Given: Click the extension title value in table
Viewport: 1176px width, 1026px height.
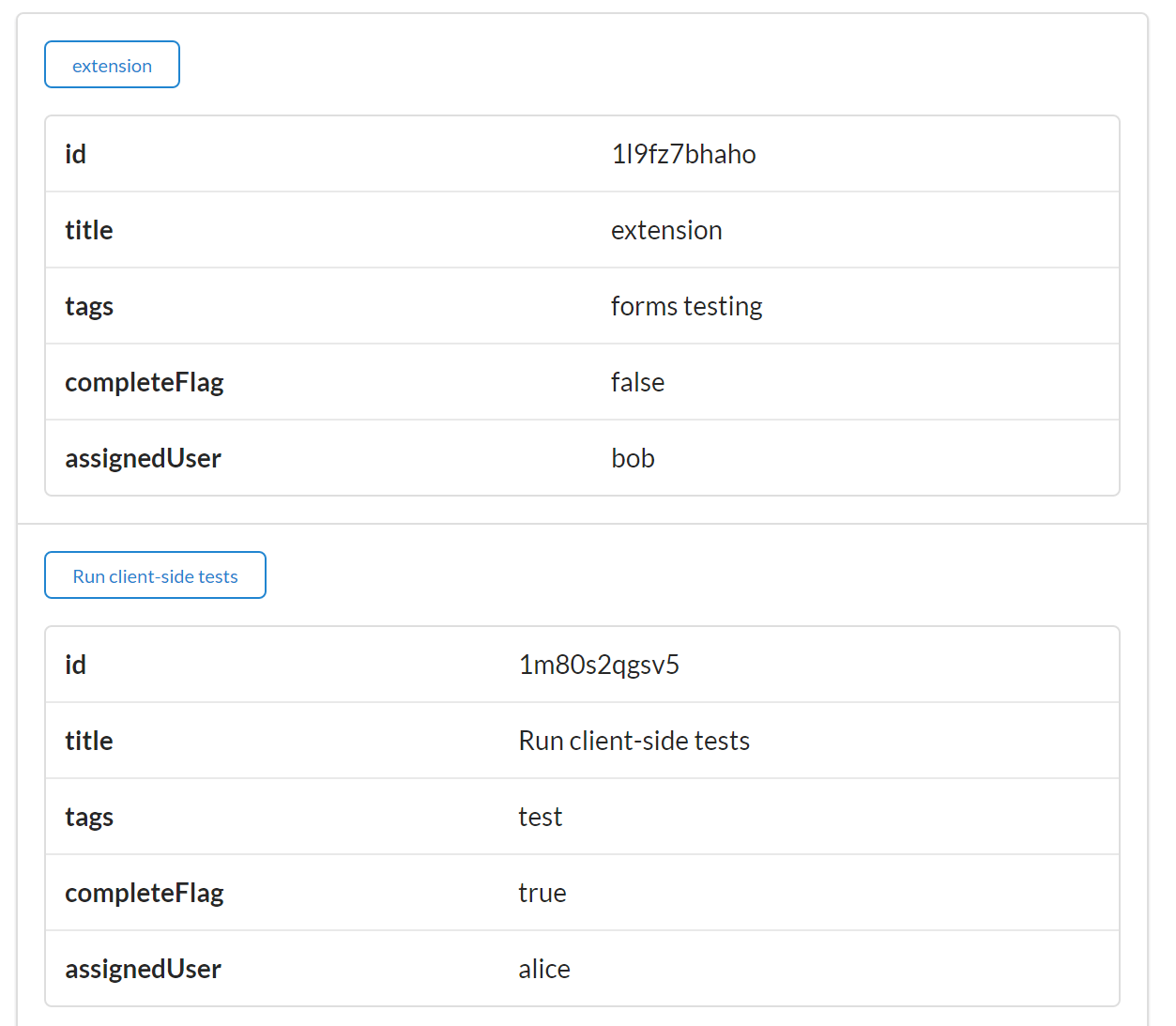Looking at the screenshot, I should [666, 230].
